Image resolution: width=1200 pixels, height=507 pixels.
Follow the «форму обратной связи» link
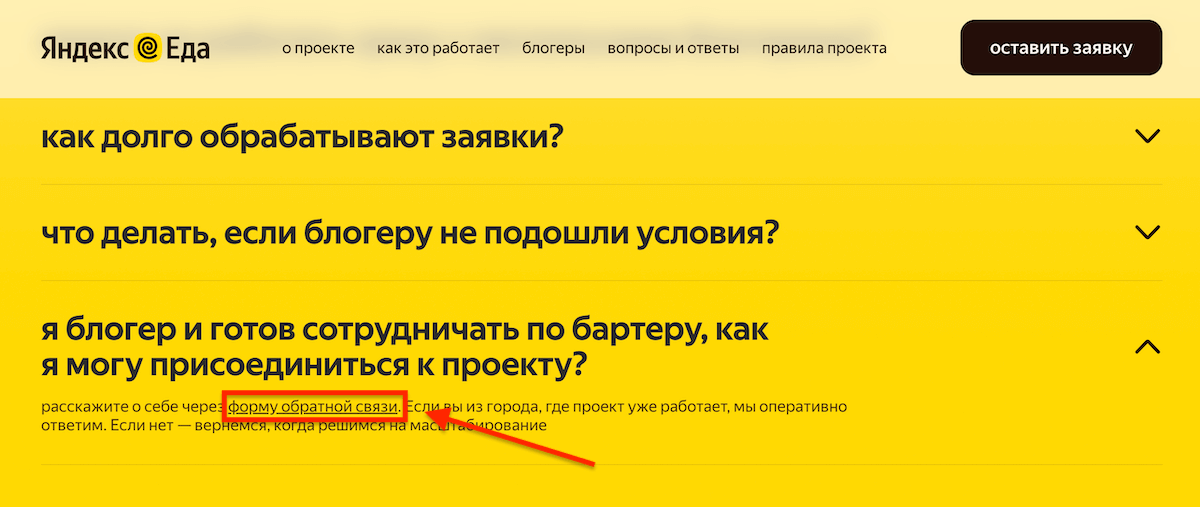(x=314, y=407)
